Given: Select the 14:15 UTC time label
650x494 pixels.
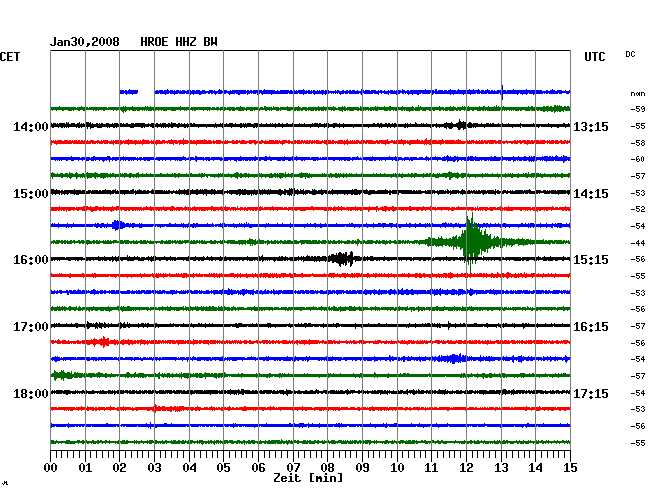Looking at the screenshot, I should point(591,194).
